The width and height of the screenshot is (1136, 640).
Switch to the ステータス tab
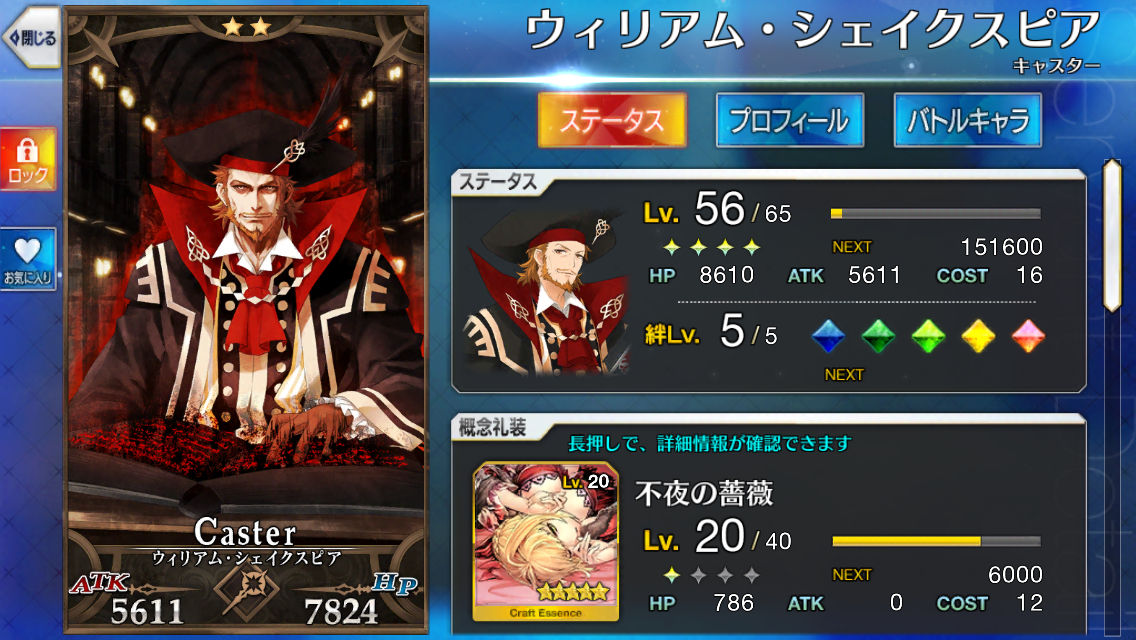point(612,120)
